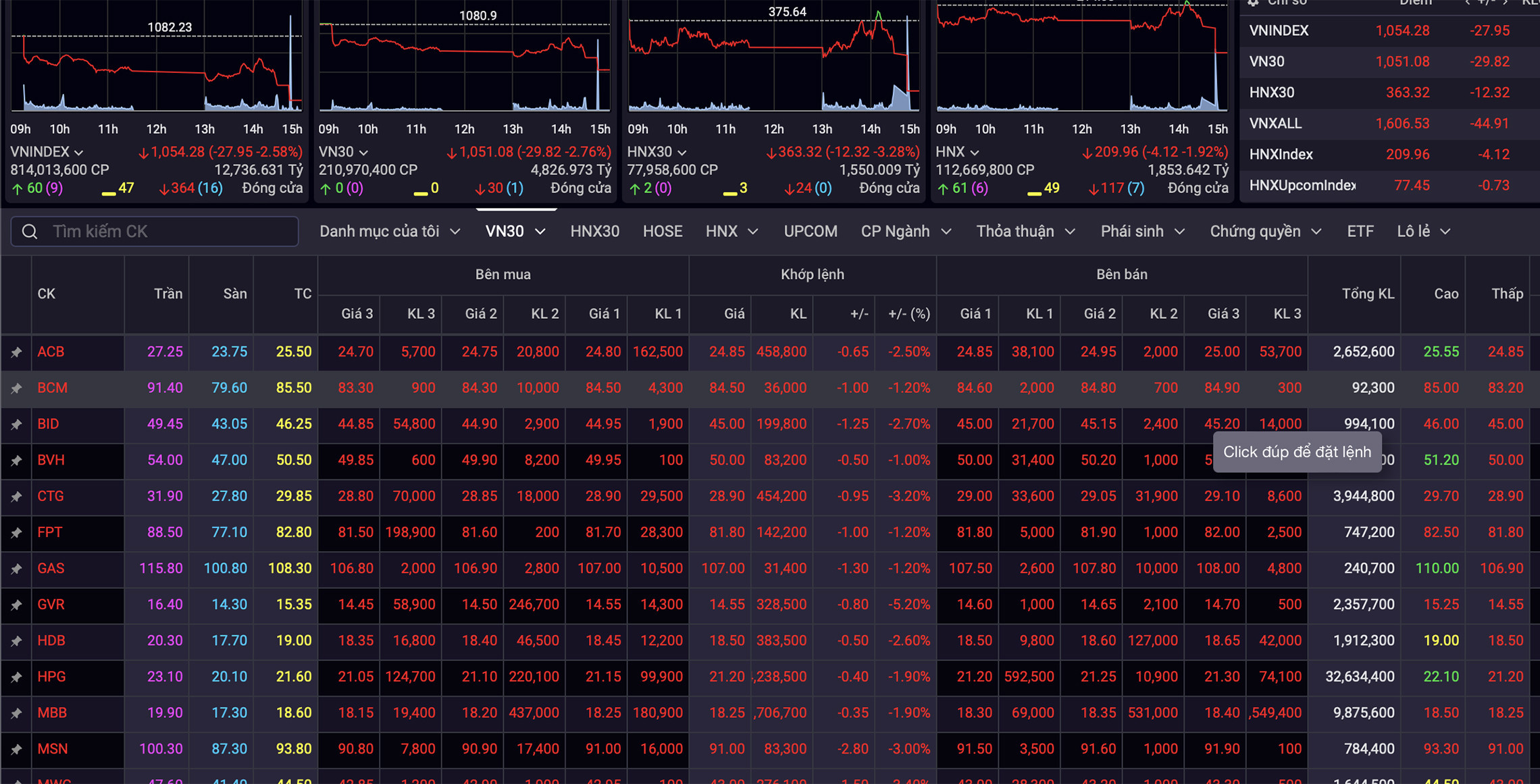
Task: Toggle pin for BID stock
Action: pos(16,424)
